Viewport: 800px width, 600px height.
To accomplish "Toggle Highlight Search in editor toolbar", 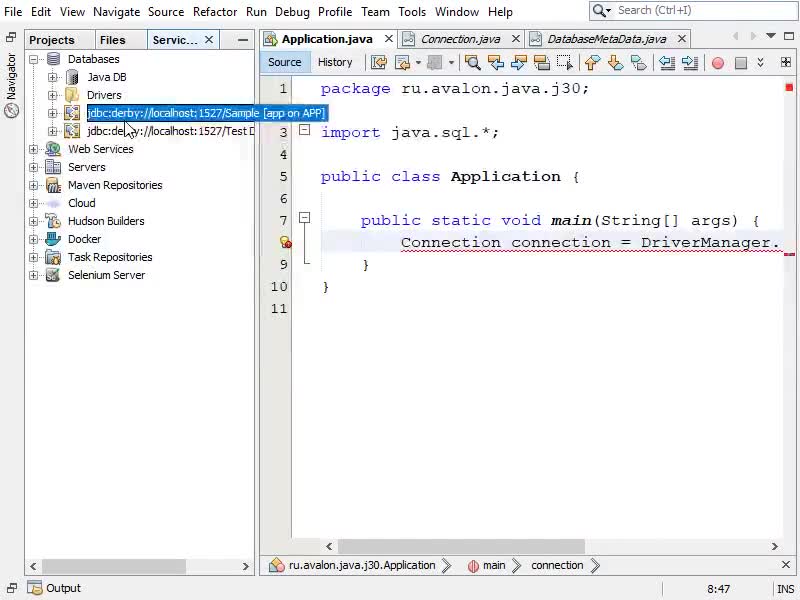I will point(541,62).
